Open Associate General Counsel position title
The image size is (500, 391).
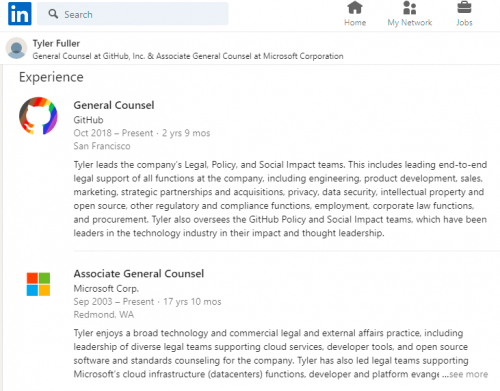coord(139,274)
